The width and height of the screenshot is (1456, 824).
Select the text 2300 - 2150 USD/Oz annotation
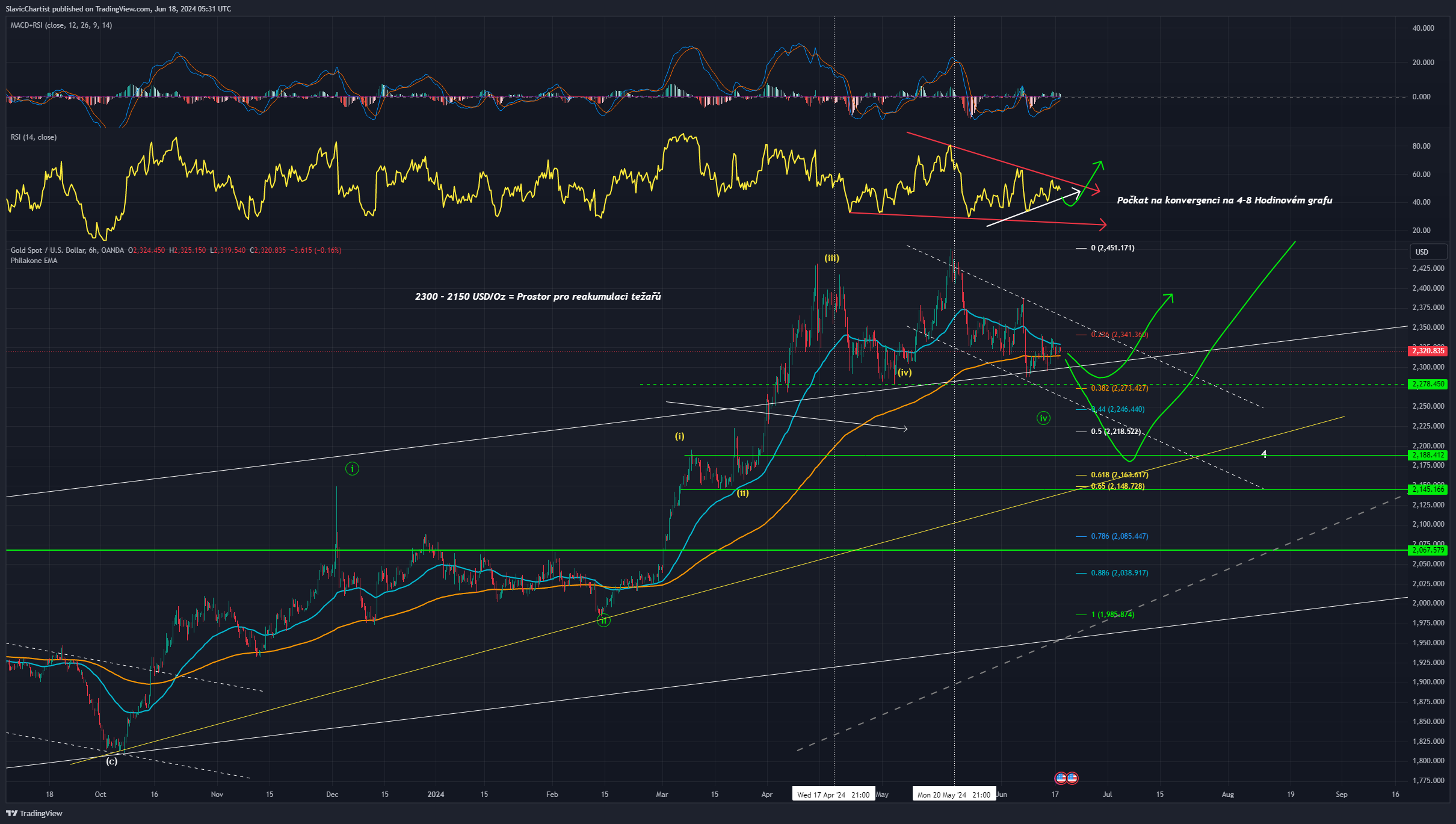coord(538,297)
